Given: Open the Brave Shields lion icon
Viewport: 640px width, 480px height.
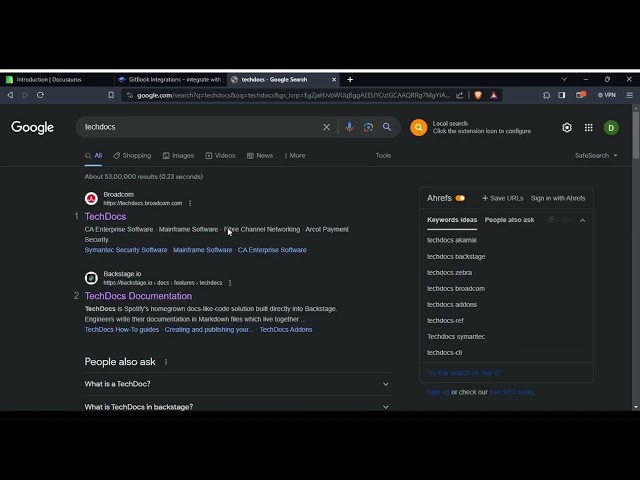Looking at the screenshot, I should point(478,95).
